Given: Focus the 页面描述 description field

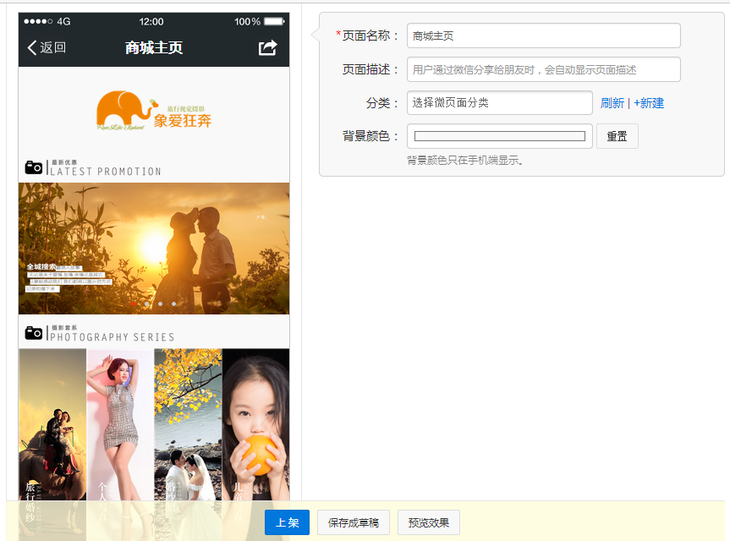Looking at the screenshot, I should pos(543,70).
